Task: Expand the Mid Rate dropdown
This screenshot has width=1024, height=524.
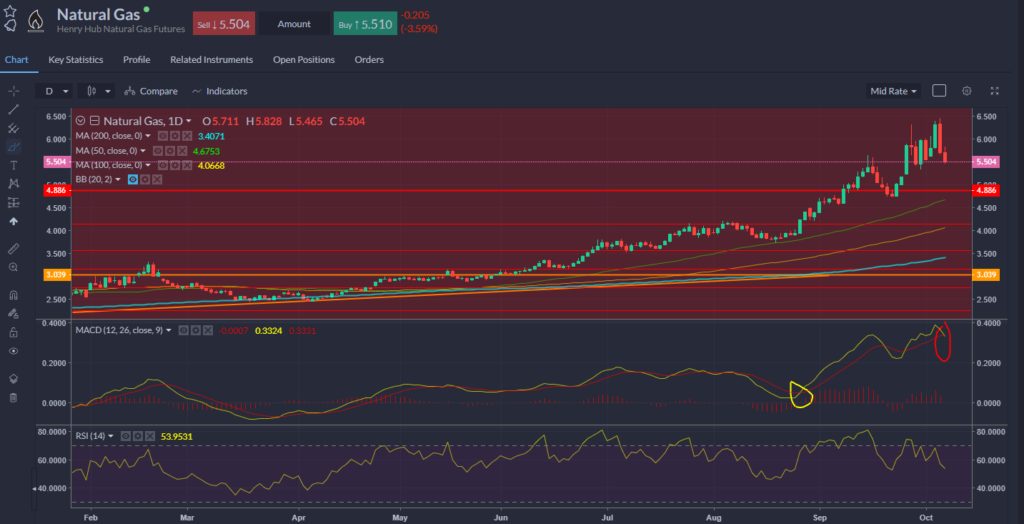Action: (x=893, y=91)
